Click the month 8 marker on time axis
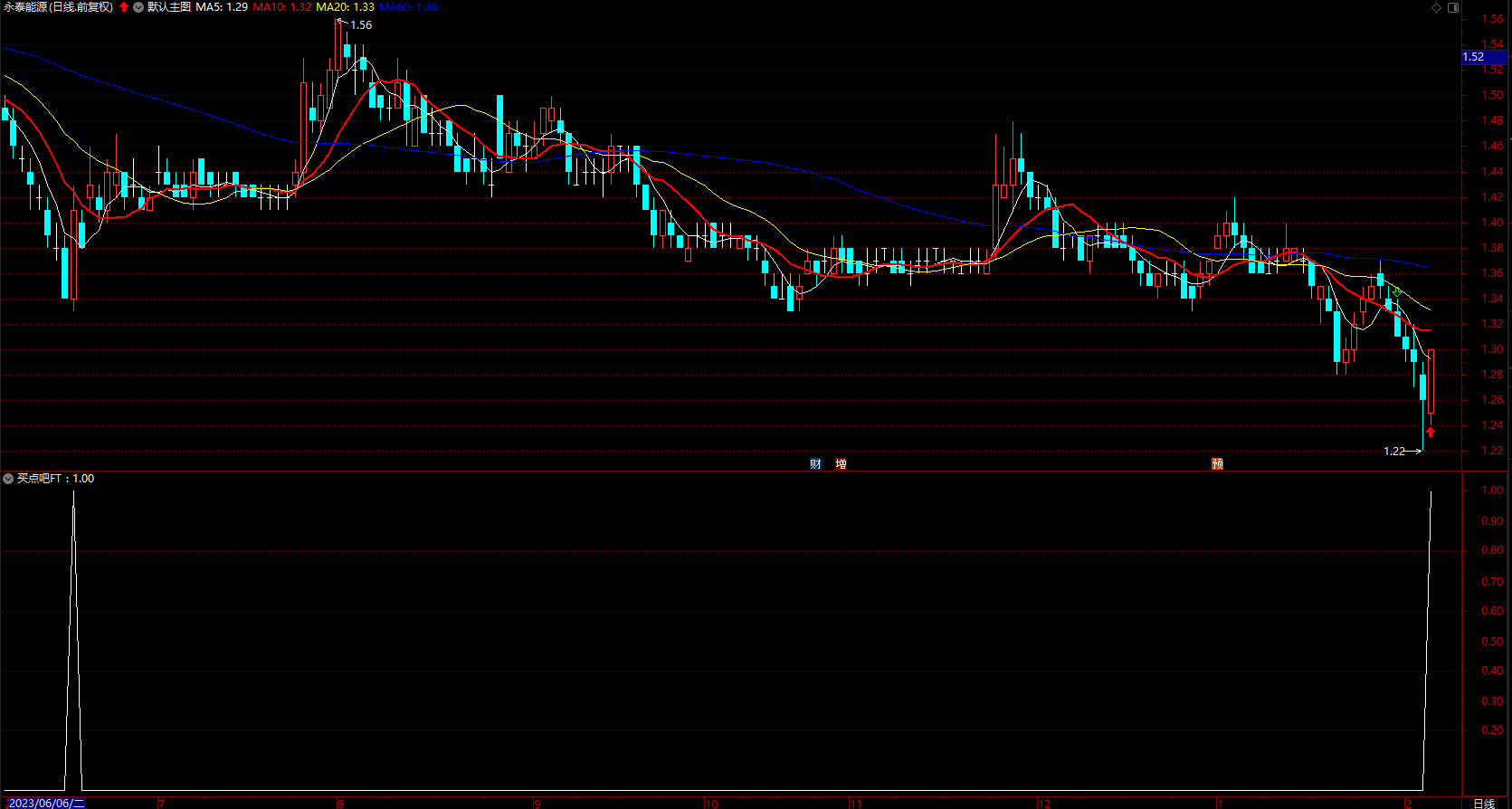This screenshot has width=1512, height=809. pos(341,803)
